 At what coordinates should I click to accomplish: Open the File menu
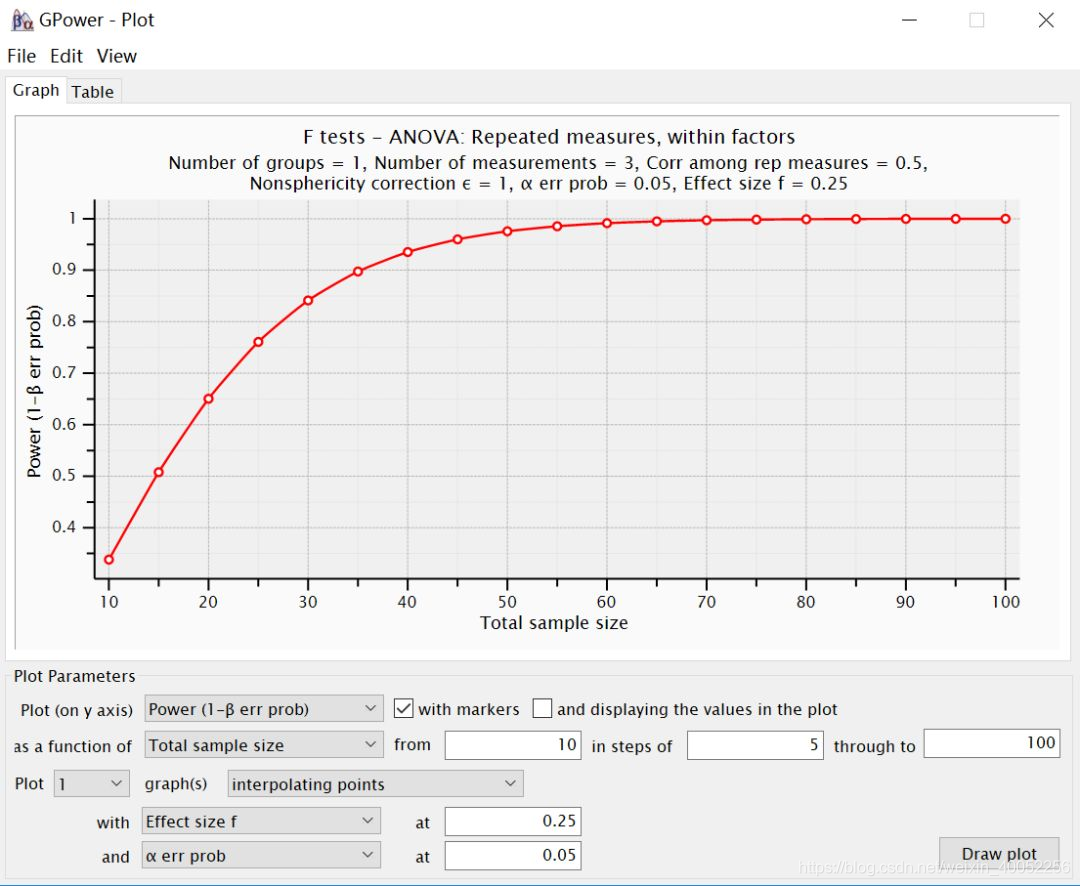21,56
